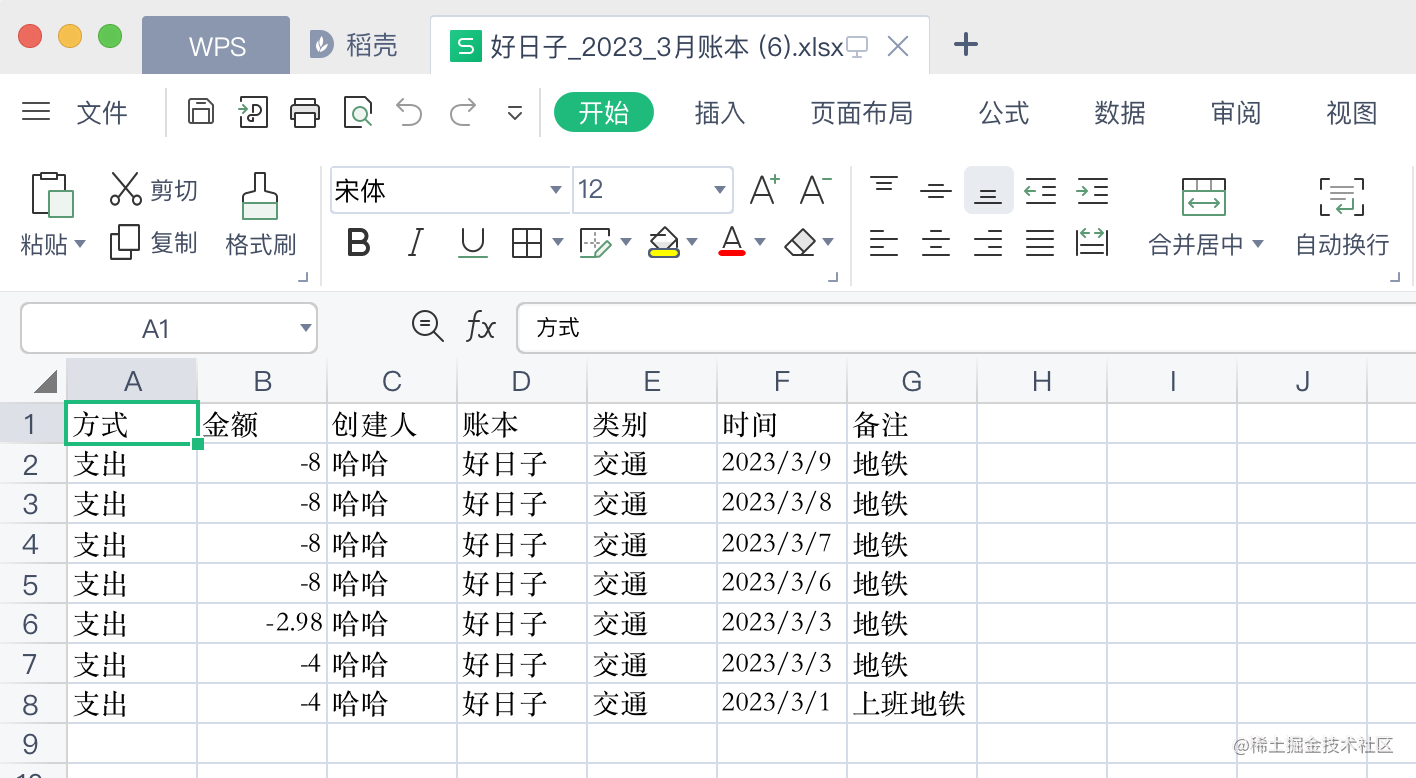Expand the 合并居中 dropdown arrow

1258,244
